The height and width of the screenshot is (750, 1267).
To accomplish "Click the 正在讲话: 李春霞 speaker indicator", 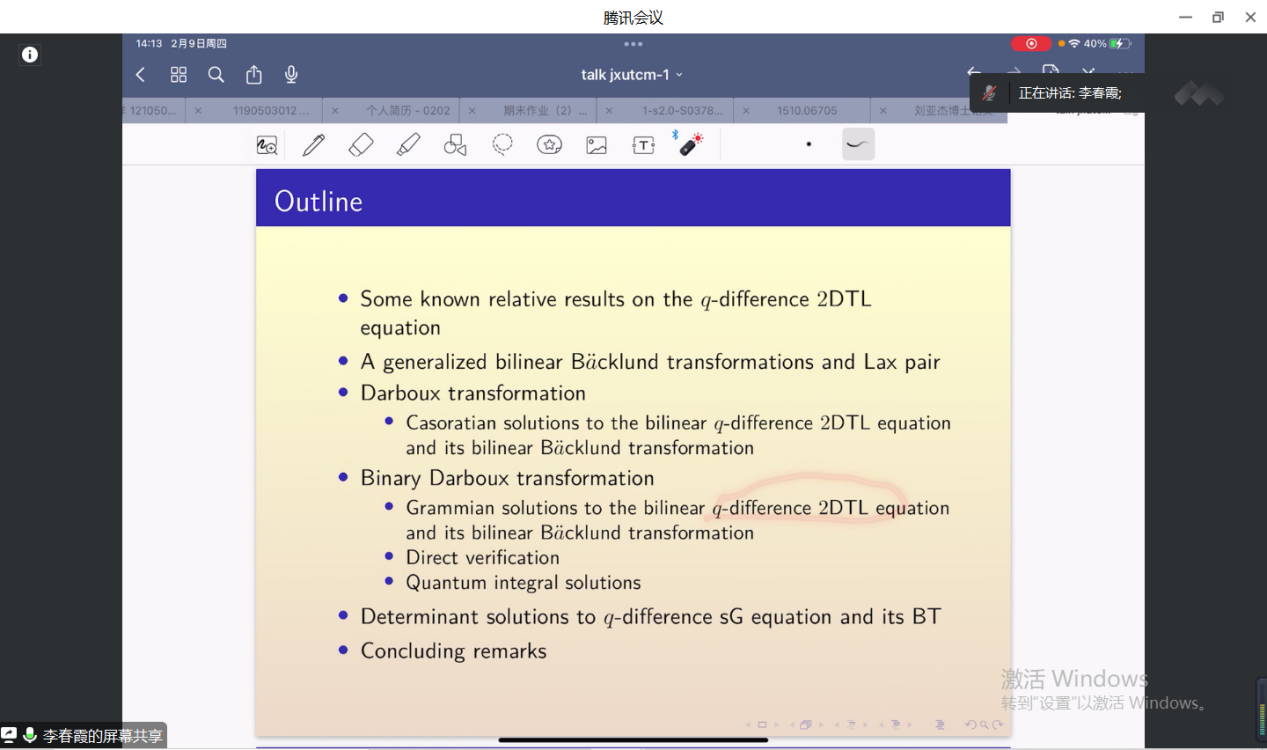I will click(x=1069, y=93).
